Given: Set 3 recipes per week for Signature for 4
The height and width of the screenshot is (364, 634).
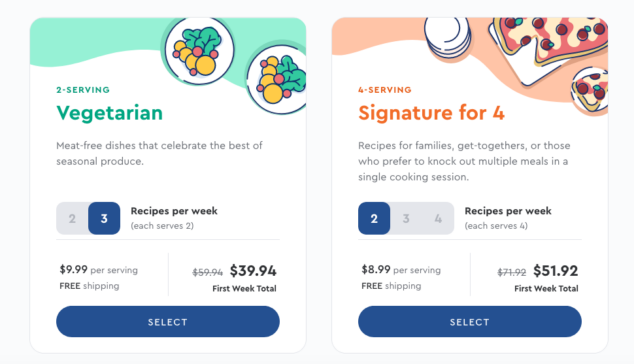Looking at the screenshot, I should tap(406, 218).
